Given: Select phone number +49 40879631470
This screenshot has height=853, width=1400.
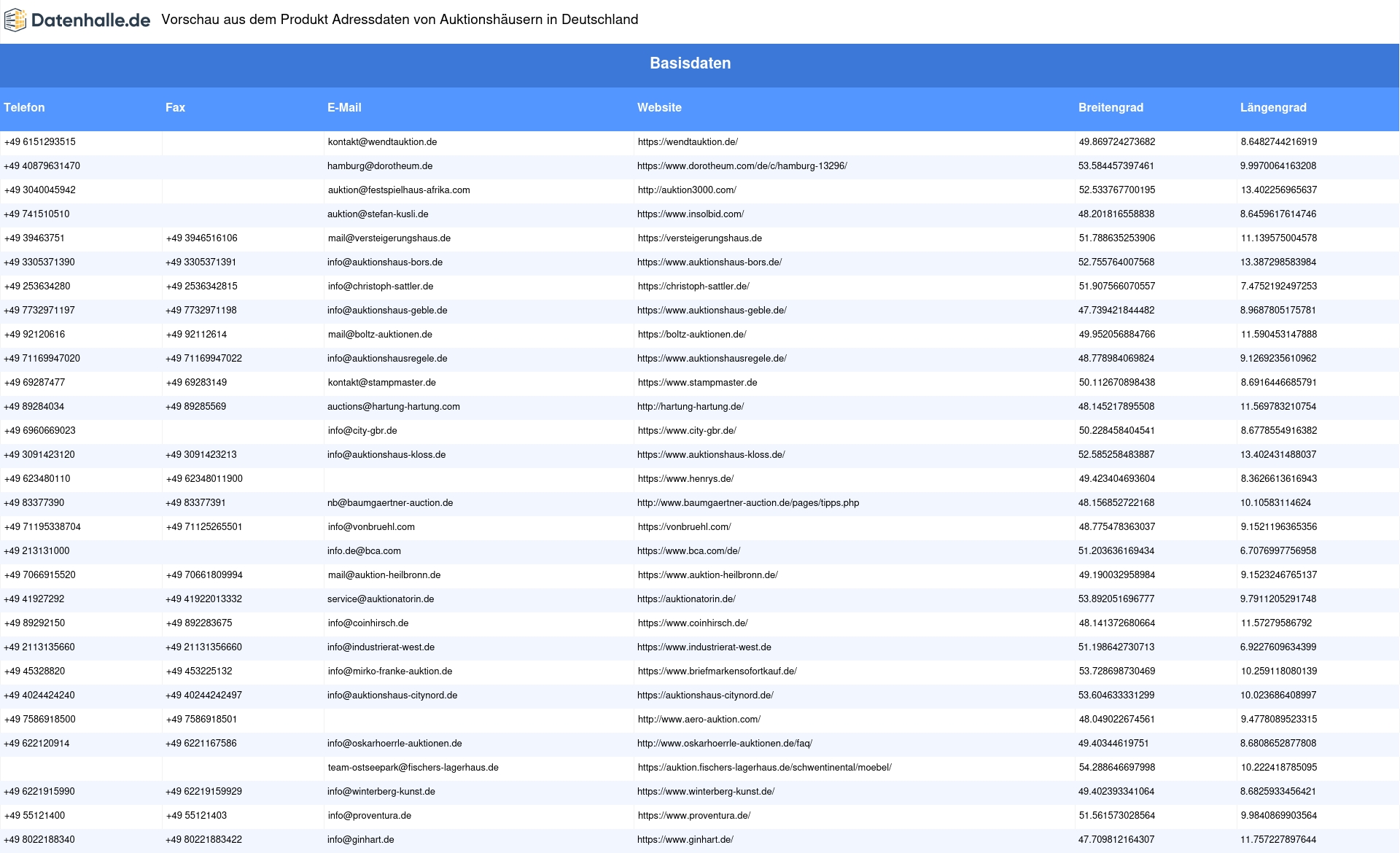Looking at the screenshot, I should pyautogui.click(x=42, y=166).
